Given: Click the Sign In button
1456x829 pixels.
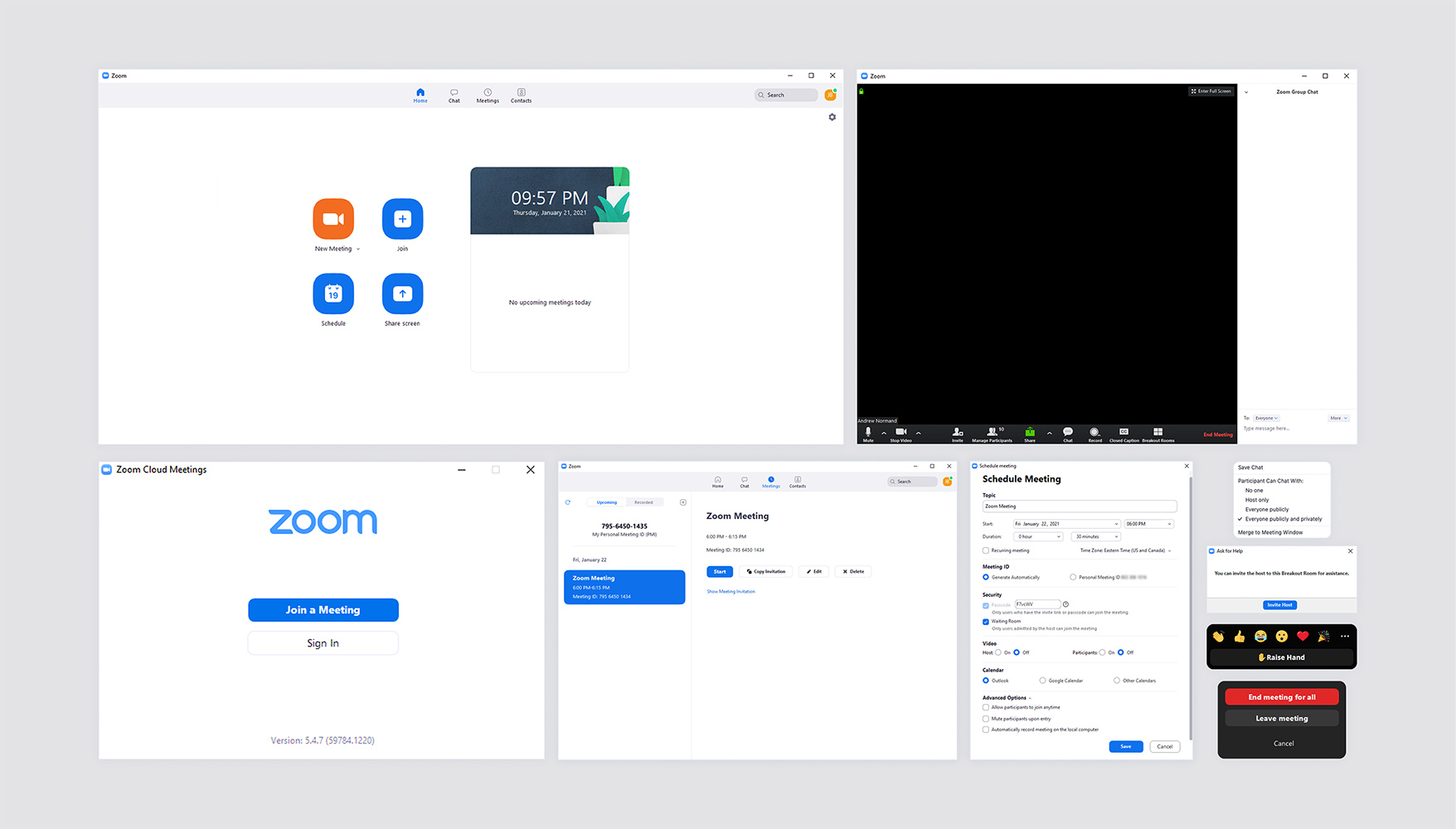Looking at the screenshot, I should pyautogui.click(x=323, y=643).
